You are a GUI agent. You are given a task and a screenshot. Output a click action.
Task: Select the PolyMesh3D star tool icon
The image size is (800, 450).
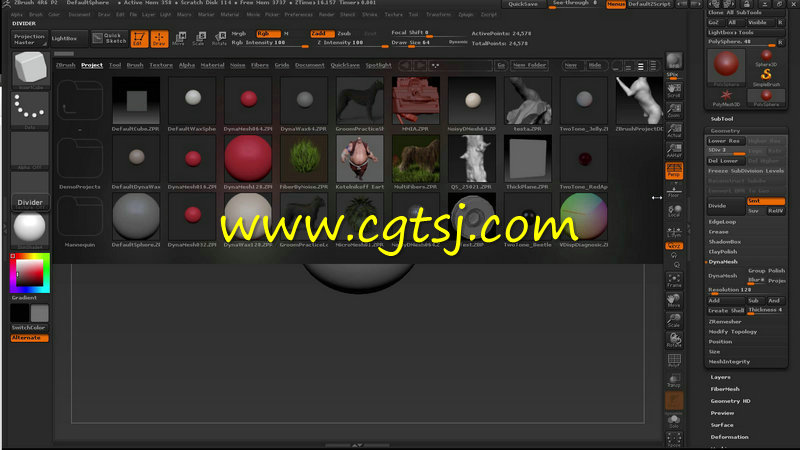pos(726,97)
